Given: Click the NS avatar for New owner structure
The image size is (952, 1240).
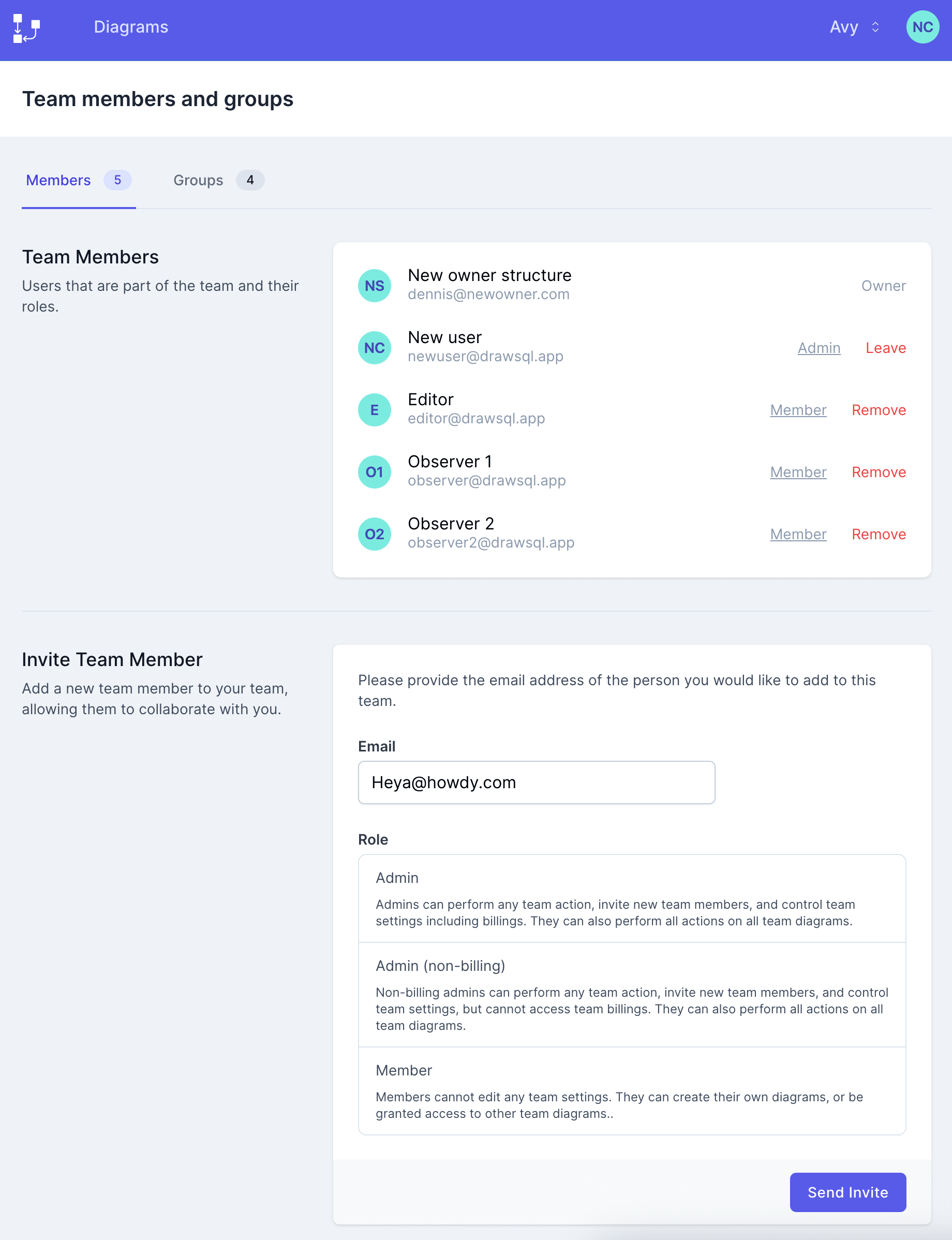Looking at the screenshot, I should (374, 286).
